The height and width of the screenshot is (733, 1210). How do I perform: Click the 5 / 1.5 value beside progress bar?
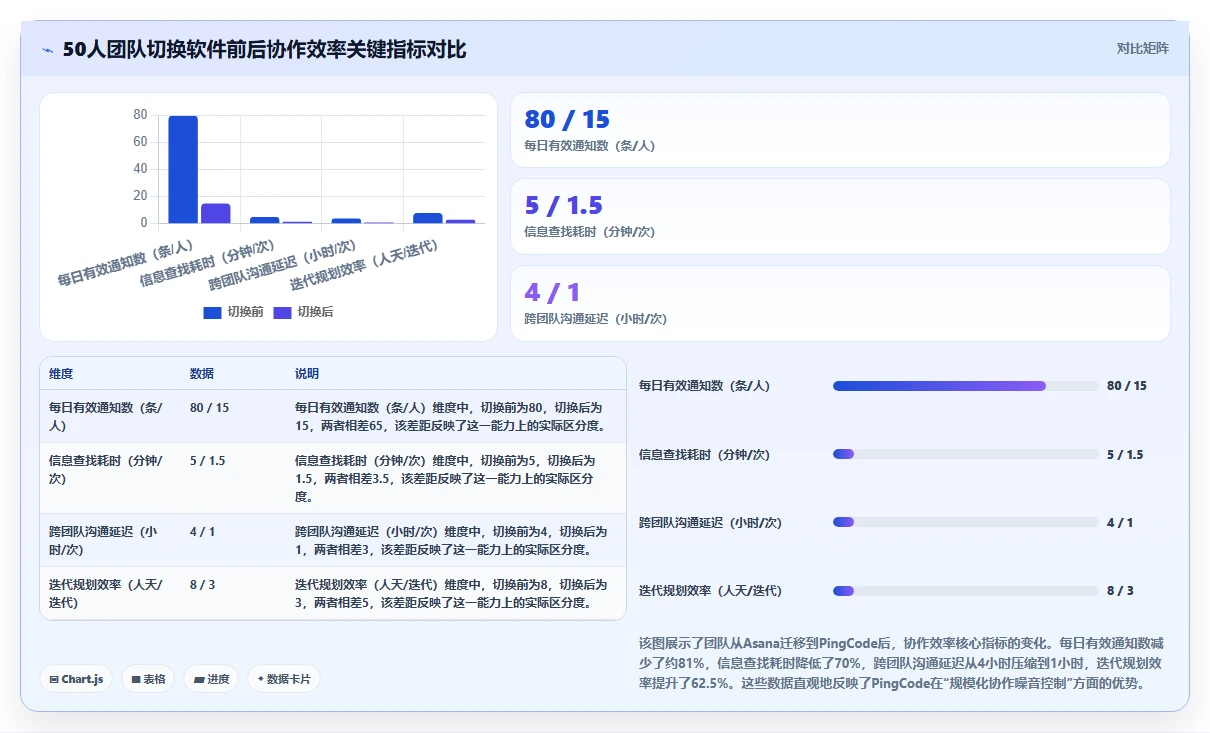(1125, 454)
